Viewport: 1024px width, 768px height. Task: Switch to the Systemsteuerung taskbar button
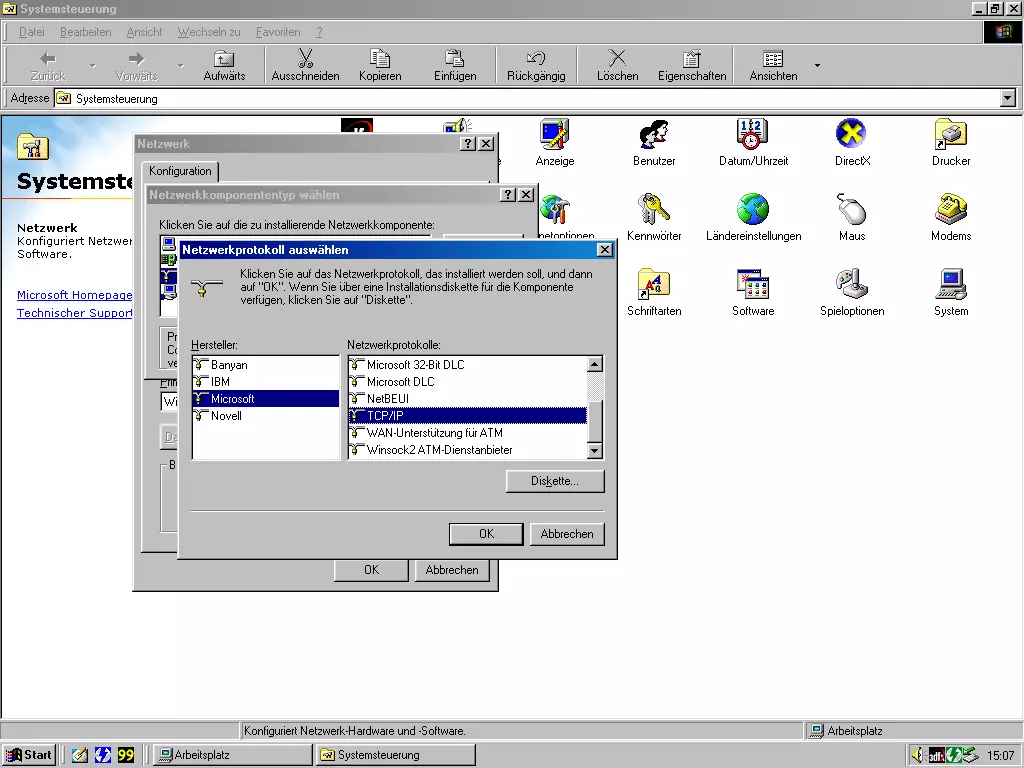click(394, 755)
